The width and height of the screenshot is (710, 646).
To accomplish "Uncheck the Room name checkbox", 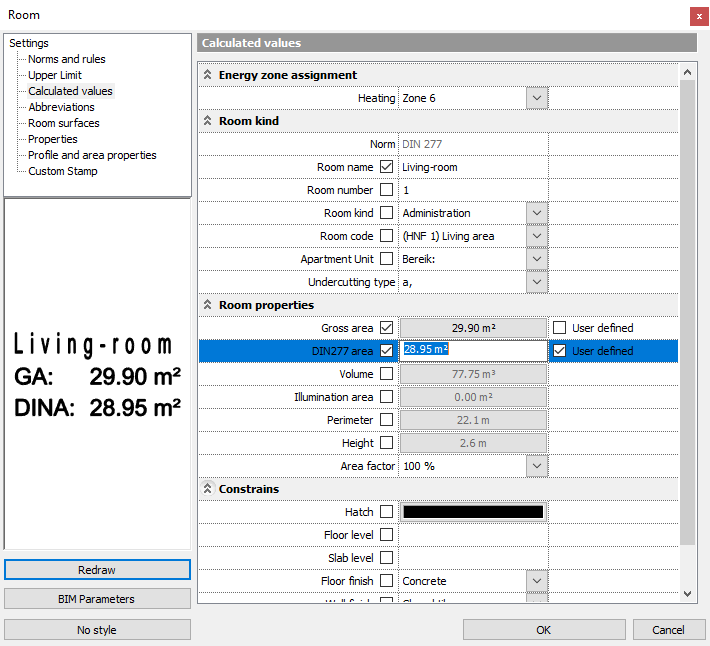I will [x=387, y=167].
